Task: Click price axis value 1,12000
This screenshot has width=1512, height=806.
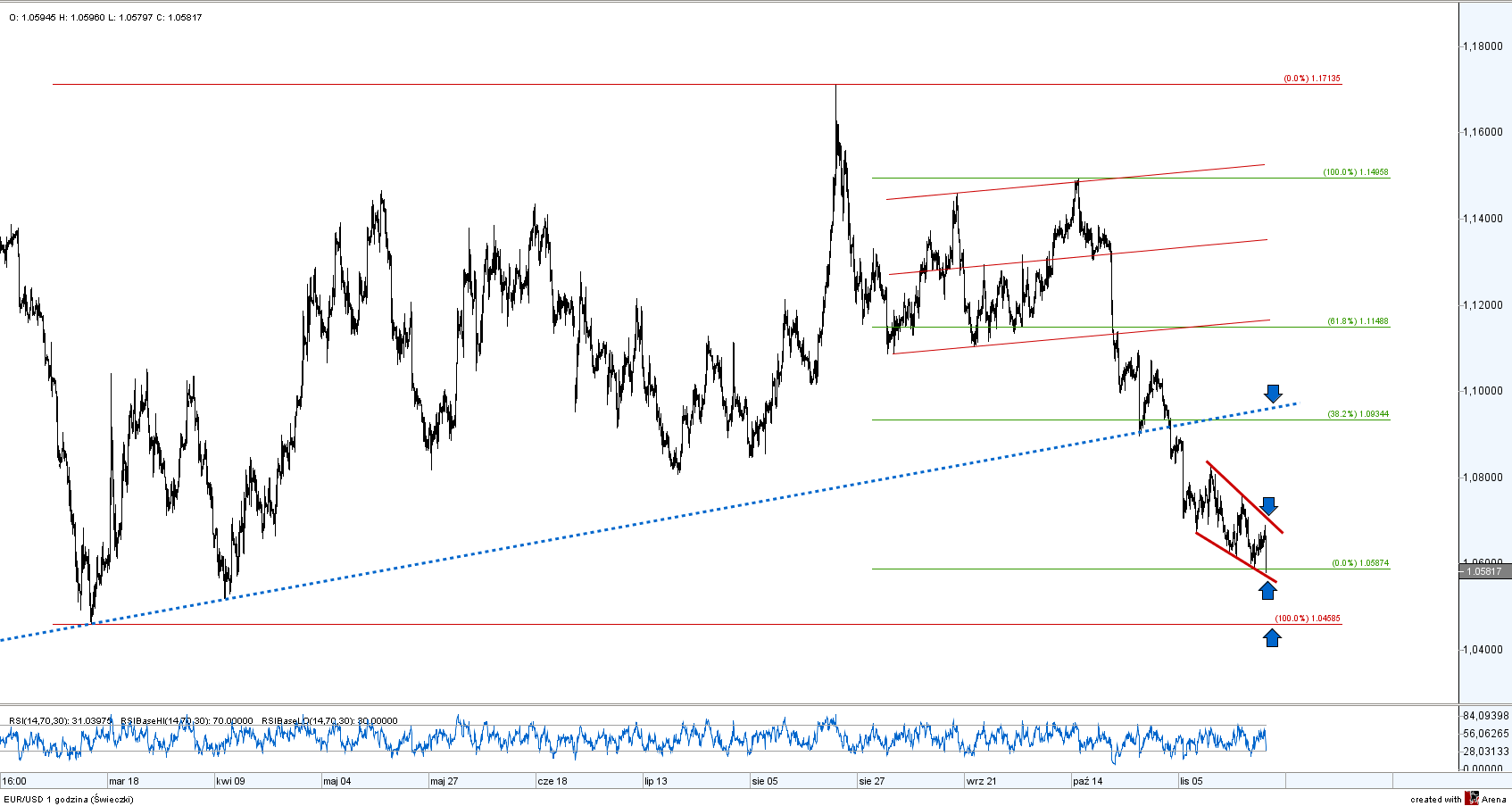Action: tap(1483, 305)
